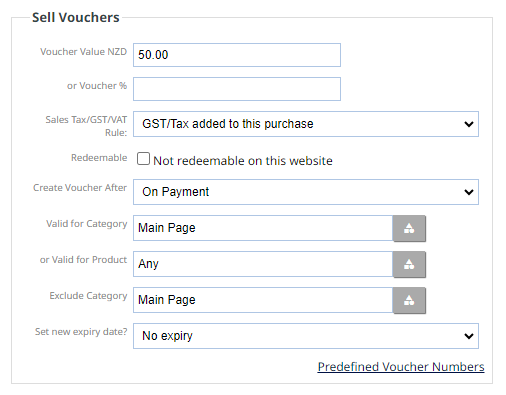Open the Create Voucher After dropdown

click(306, 192)
